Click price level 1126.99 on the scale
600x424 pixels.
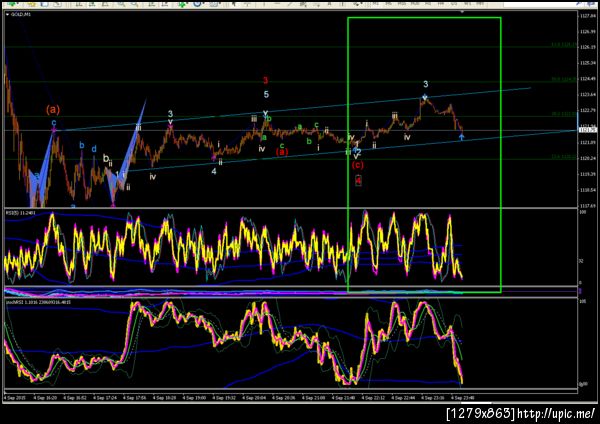click(588, 32)
